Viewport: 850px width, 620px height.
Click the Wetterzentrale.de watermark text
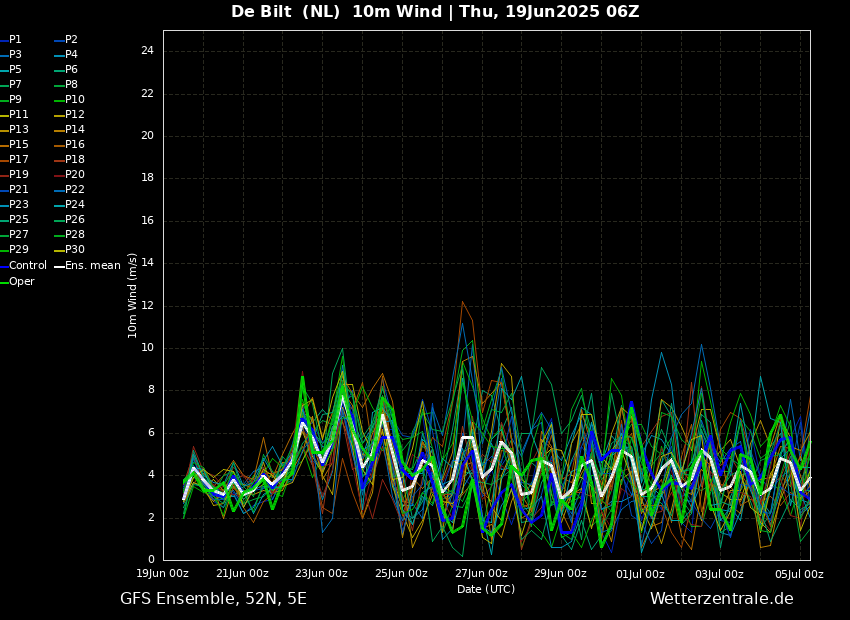(721, 599)
